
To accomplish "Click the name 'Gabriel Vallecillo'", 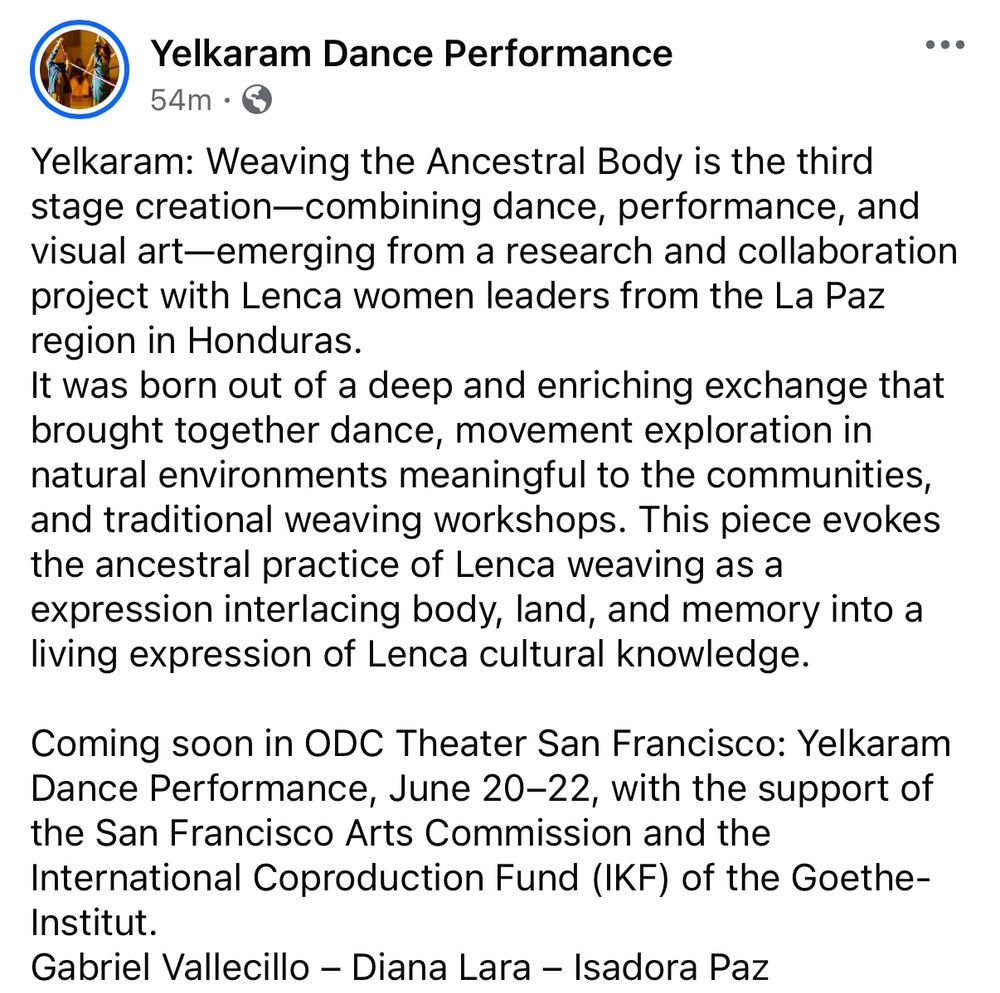I will (170, 967).
